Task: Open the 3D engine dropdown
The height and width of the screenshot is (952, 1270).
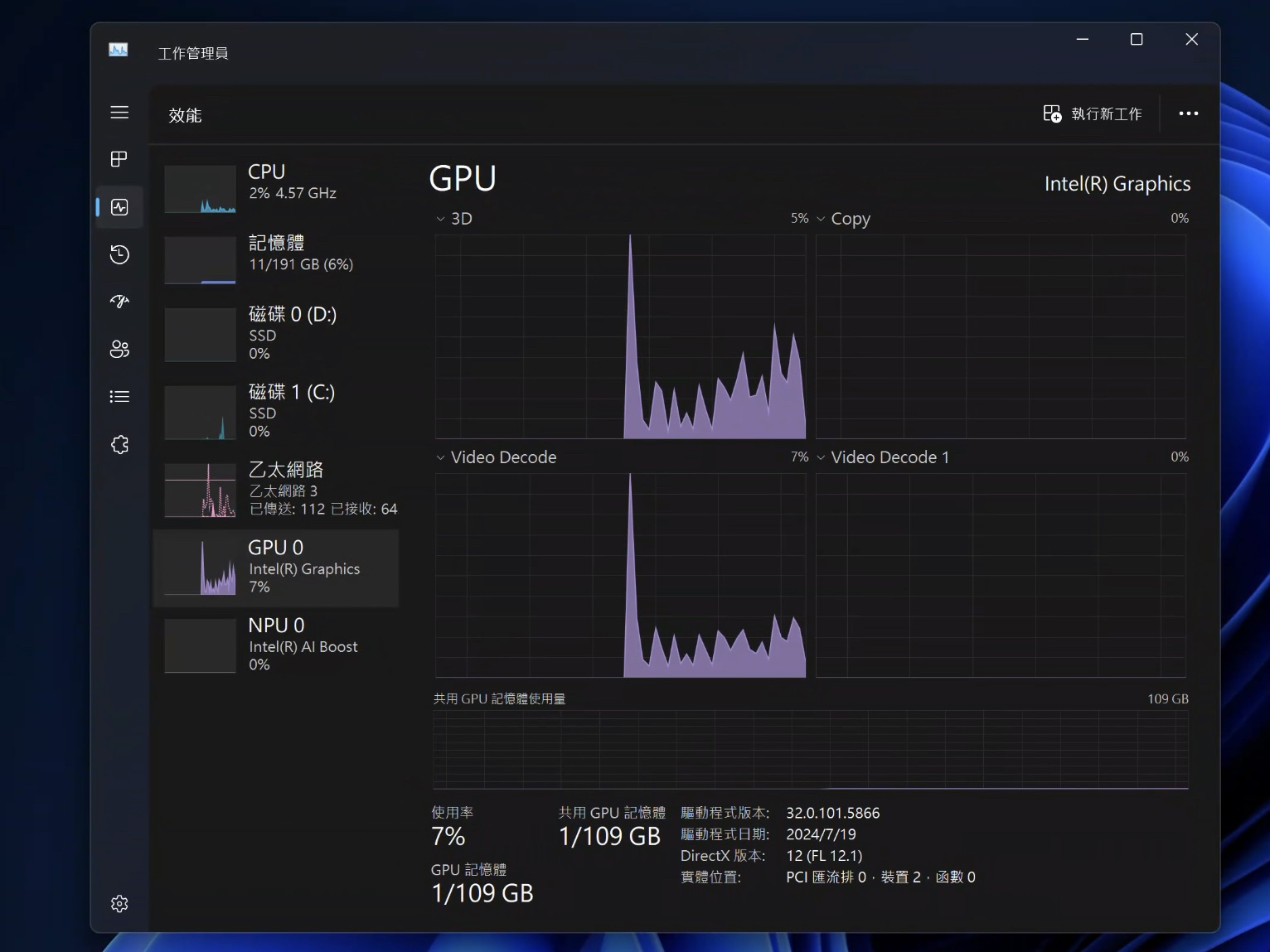Action: point(453,219)
